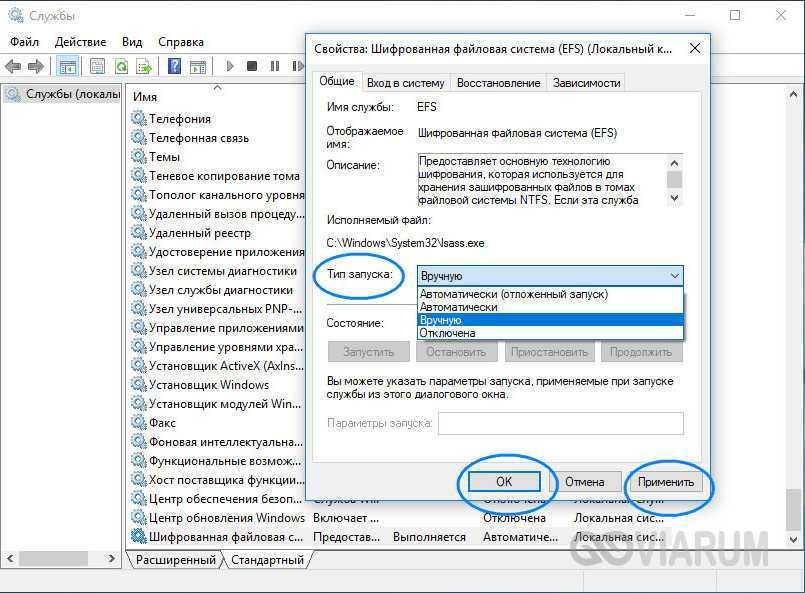Open the blue Help question-mark icon
Viewport: 805px width, 593px height.
(175, 66)
